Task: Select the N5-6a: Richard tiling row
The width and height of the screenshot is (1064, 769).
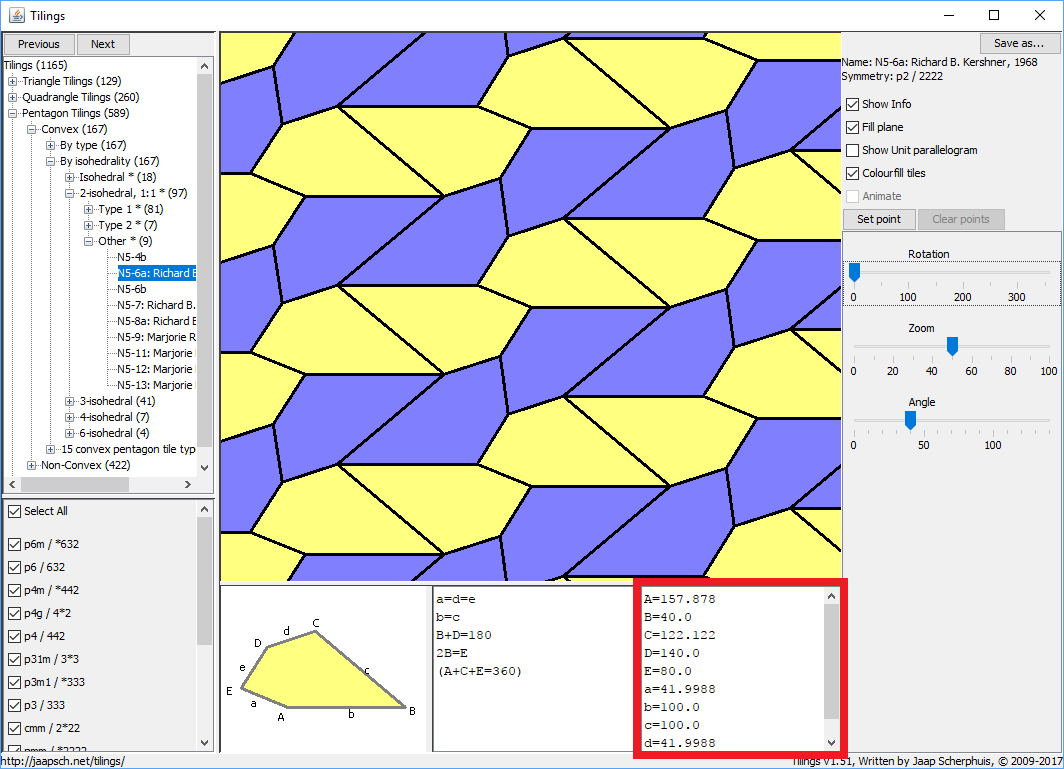Action: point(157,273)
